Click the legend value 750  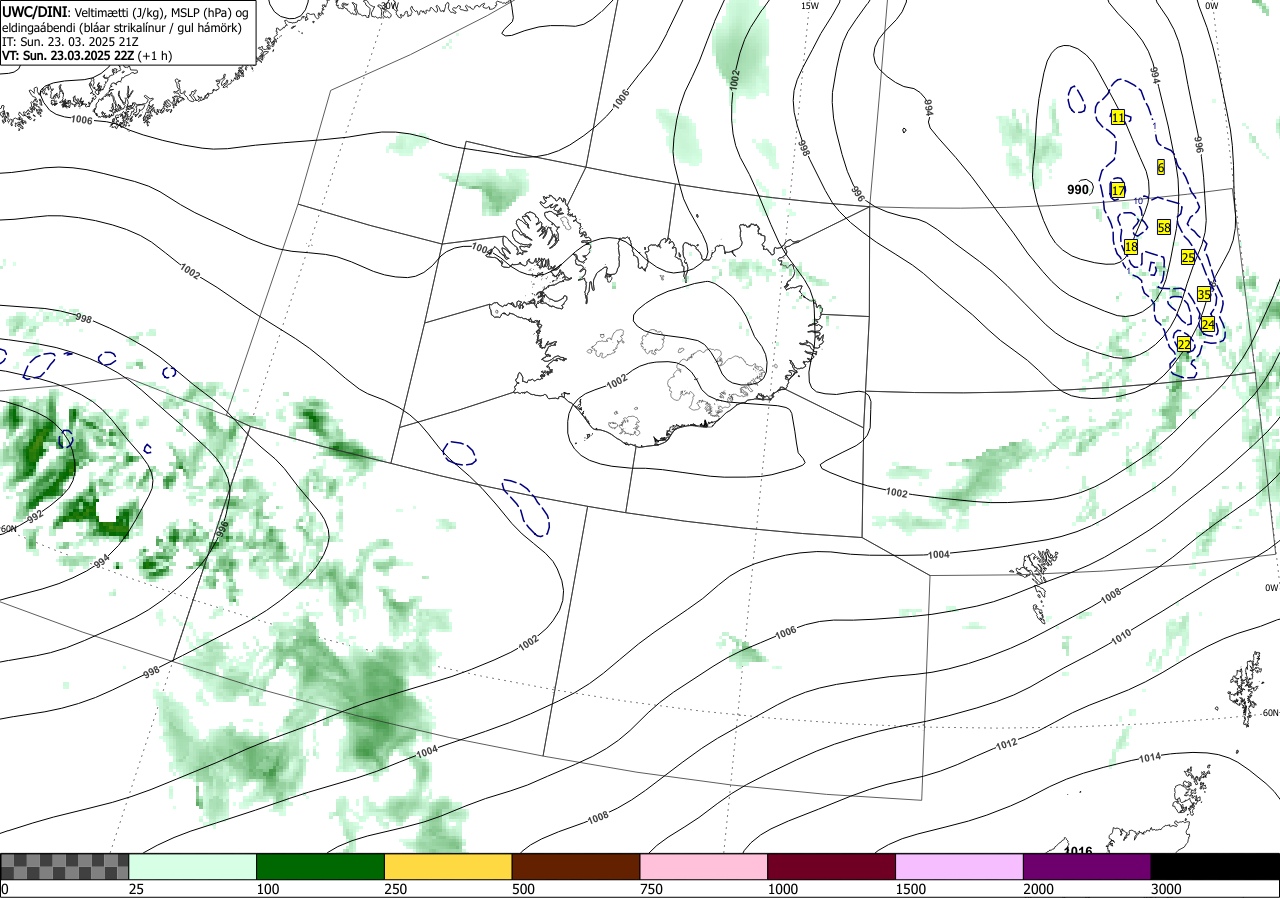(x=651, y=889)
